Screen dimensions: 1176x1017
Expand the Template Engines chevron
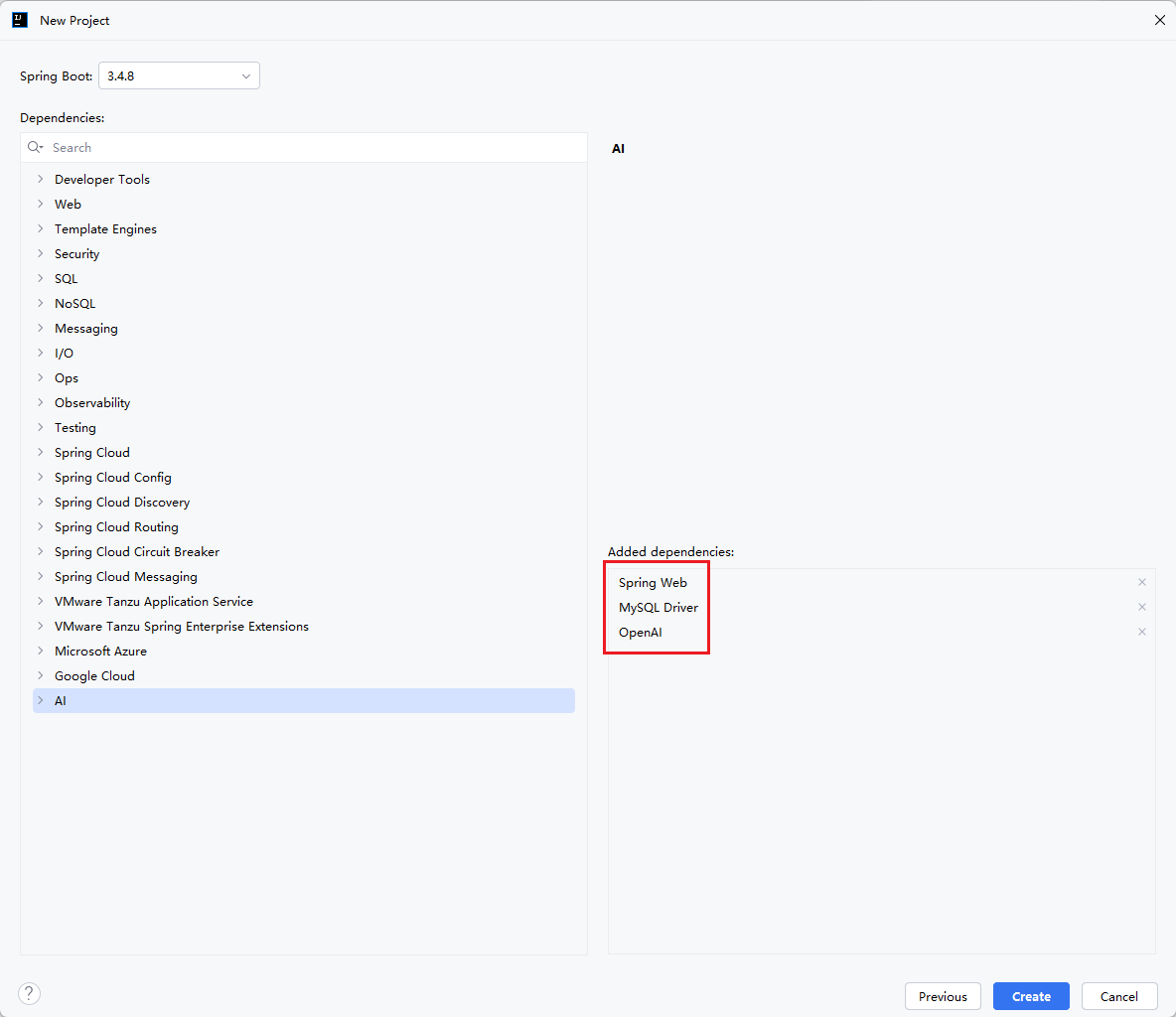point(41,228)
